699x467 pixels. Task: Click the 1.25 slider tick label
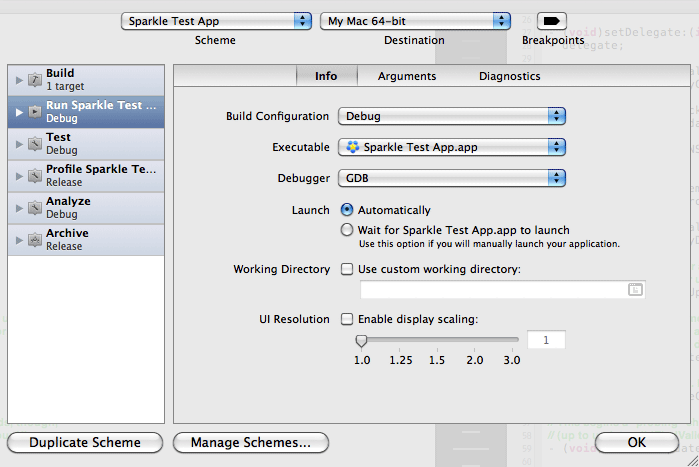401,360
